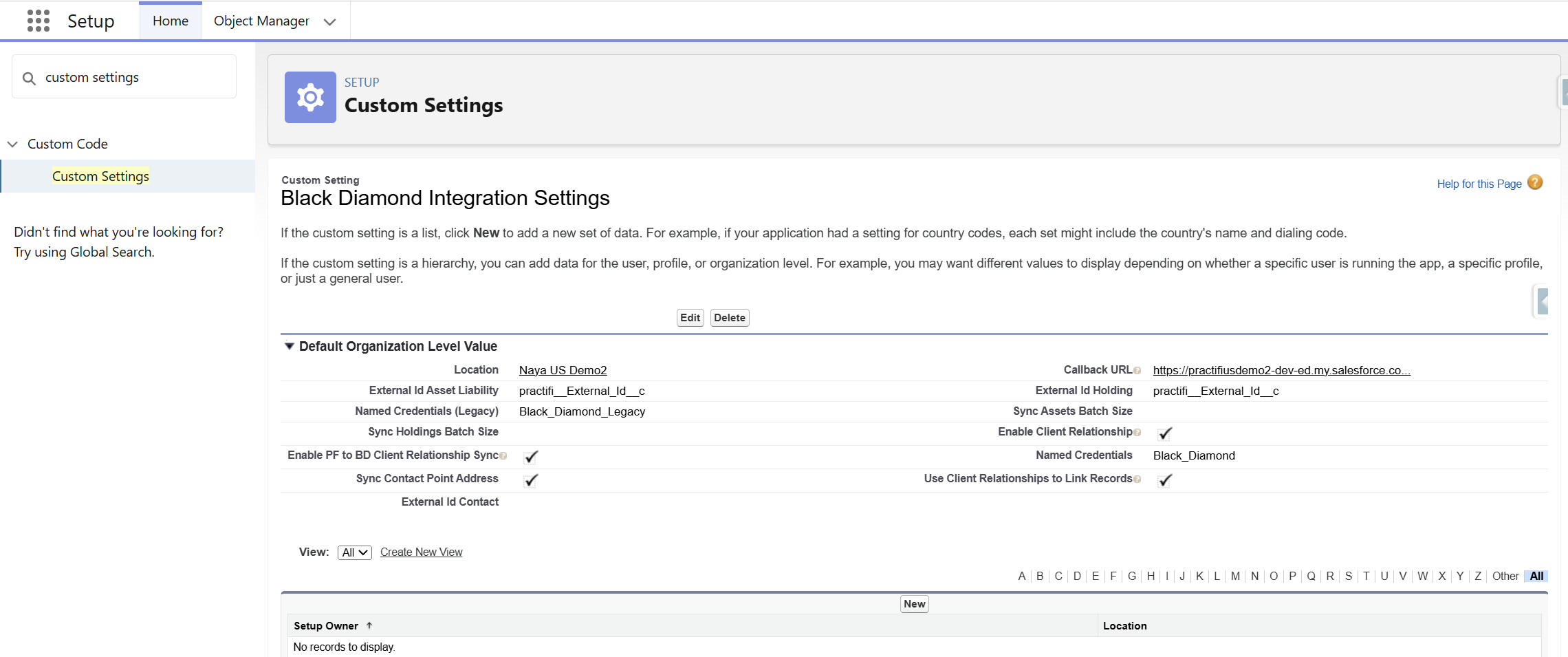Click the Callback URL info icon

tap(1137, 371)
